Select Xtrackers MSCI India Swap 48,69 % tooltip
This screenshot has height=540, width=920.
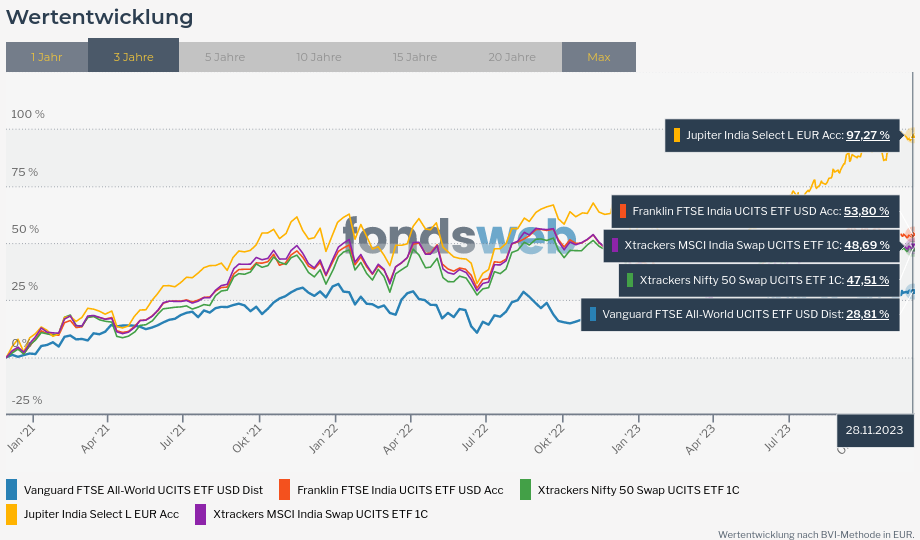point(752,245)
